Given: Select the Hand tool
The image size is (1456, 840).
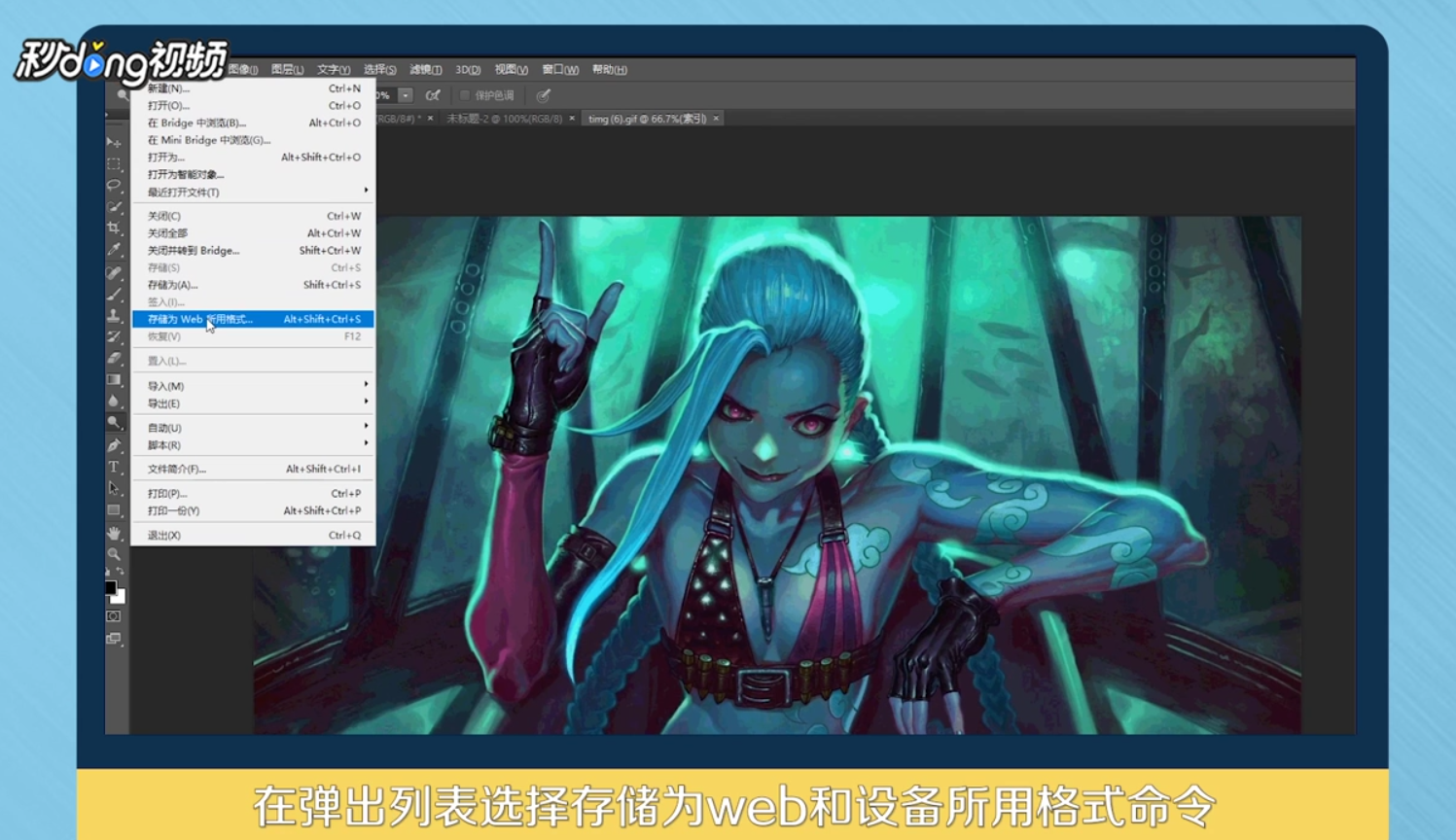Looking at the screenshot, I should (x=114, y=533).
